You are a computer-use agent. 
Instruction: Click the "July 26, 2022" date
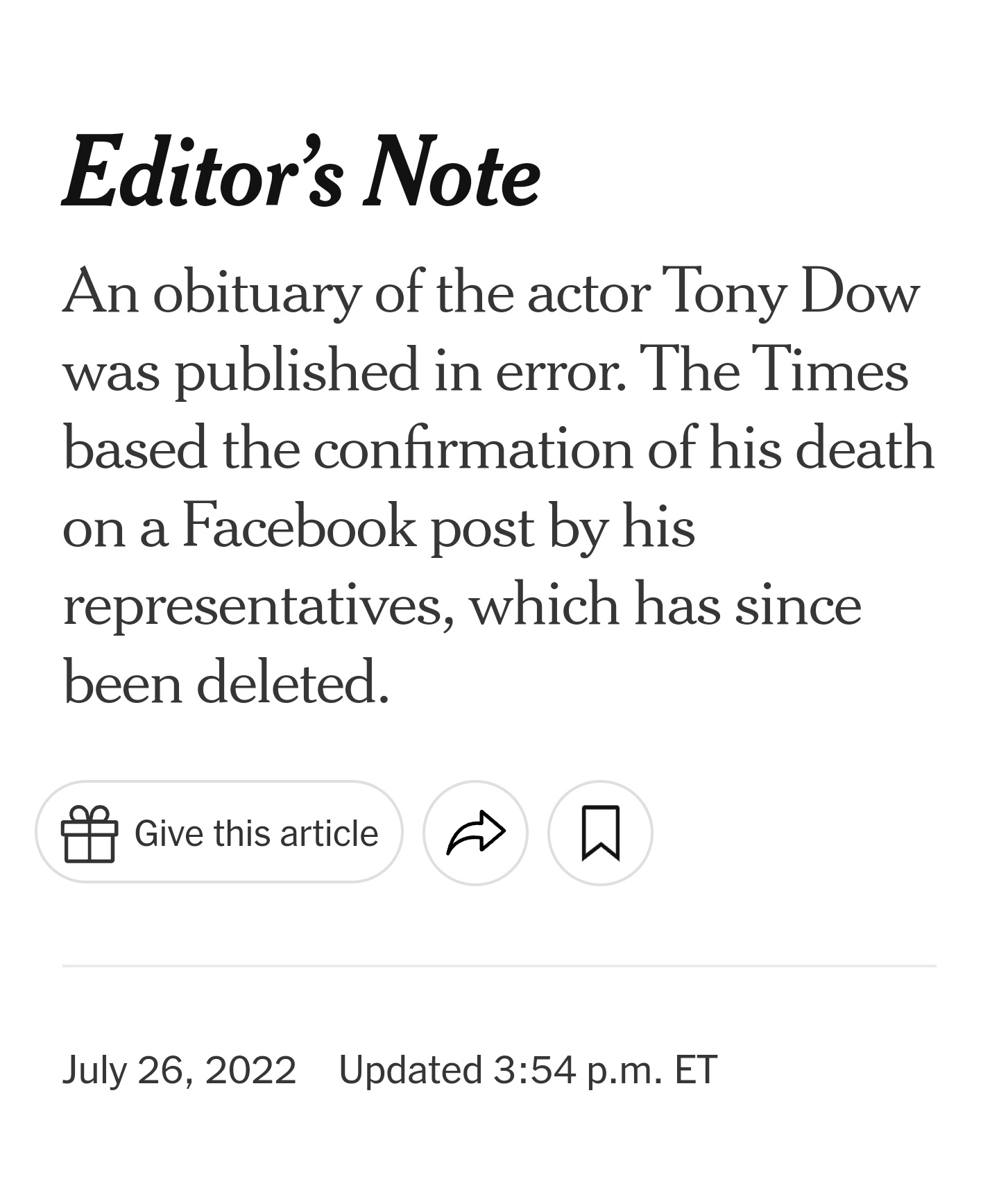[x=180, y=1069]
